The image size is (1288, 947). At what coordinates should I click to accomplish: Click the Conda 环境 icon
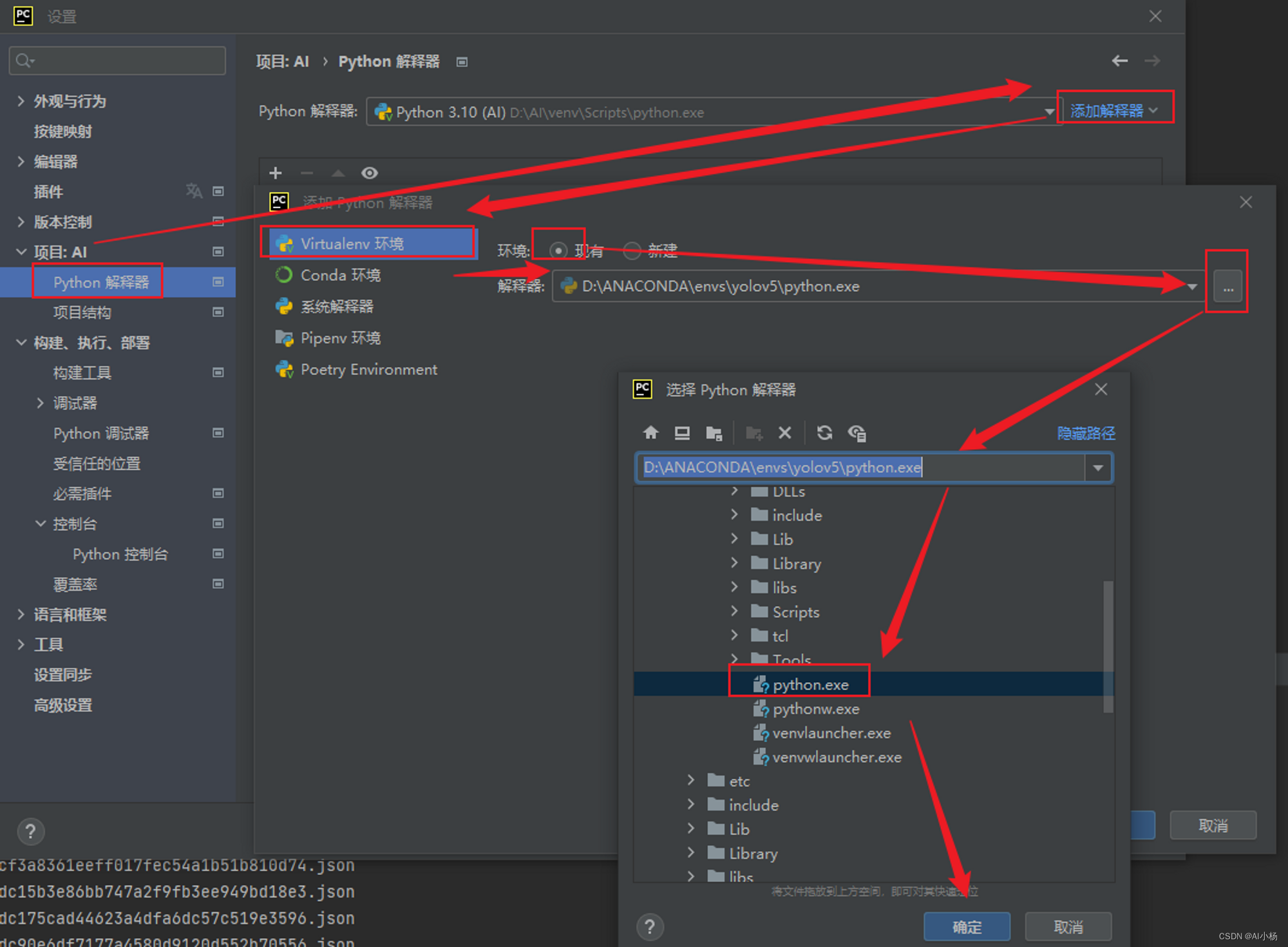(x=284, y=275)
